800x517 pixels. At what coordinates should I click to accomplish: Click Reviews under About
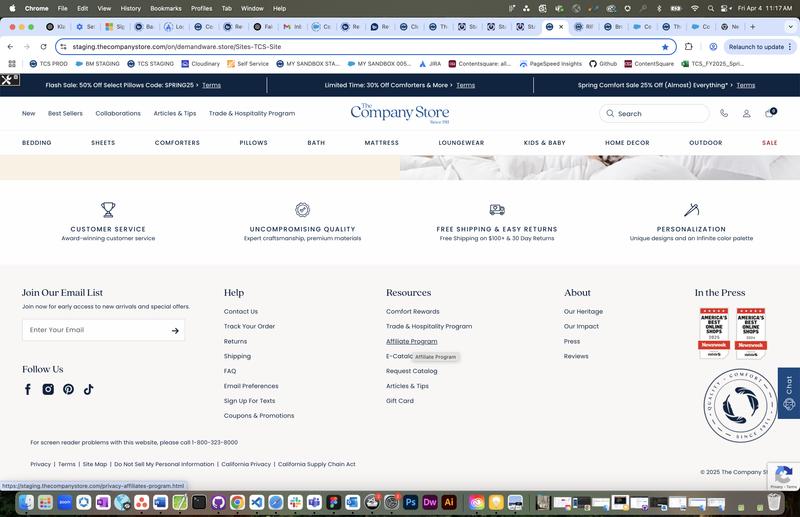tap(576, 356)
